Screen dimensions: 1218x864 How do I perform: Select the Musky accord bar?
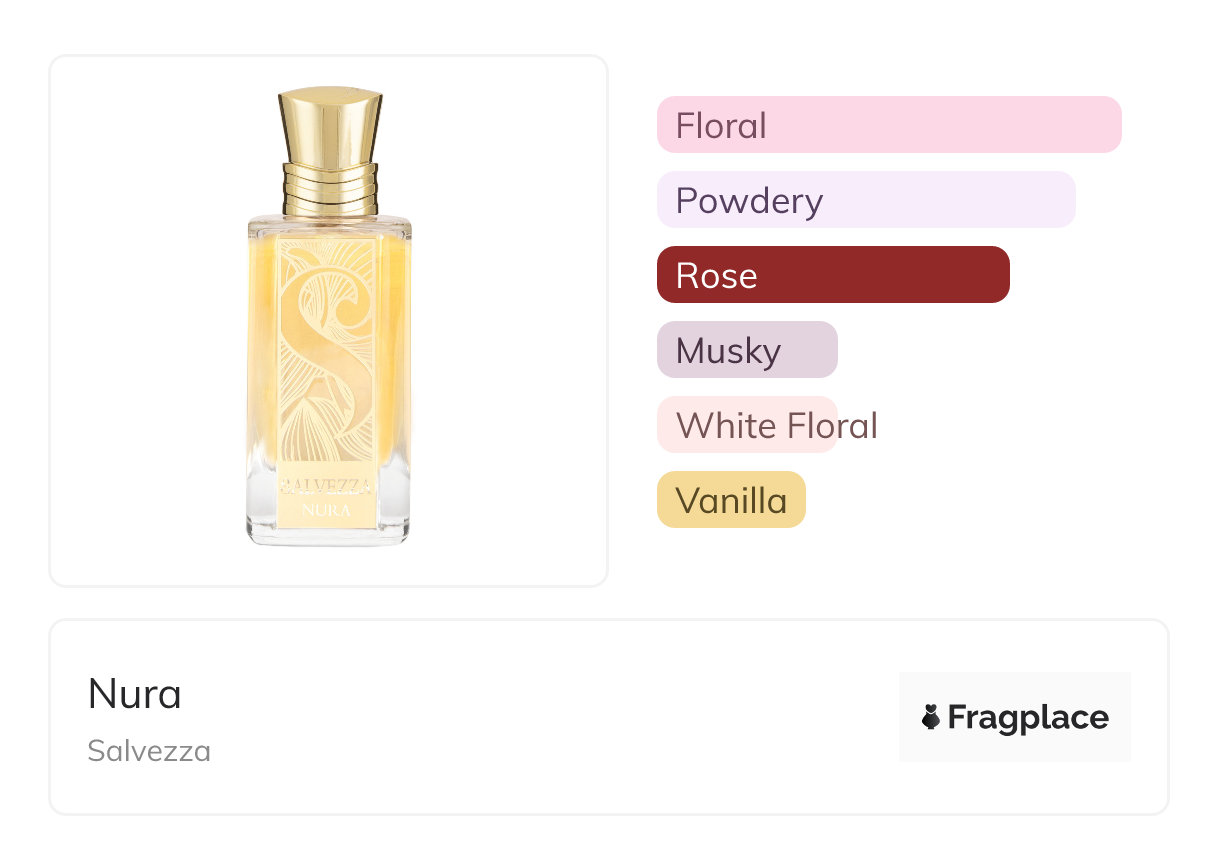tap(746, 350)
